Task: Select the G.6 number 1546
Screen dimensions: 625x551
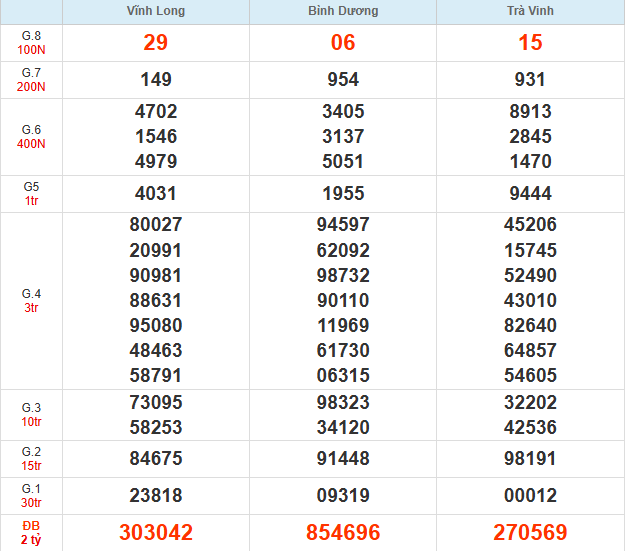Action: [156, 136]
